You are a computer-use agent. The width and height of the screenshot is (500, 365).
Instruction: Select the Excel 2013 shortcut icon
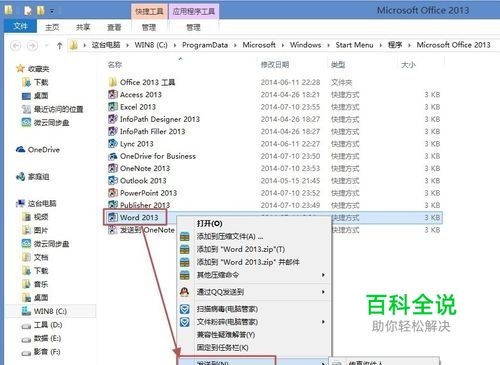click(113, 107)
